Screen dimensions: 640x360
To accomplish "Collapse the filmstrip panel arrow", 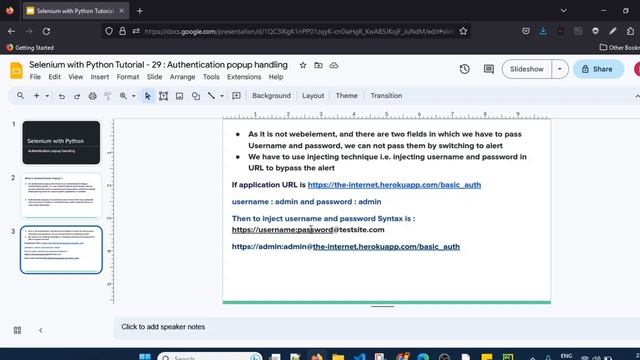I will click(x=40, y=330).
